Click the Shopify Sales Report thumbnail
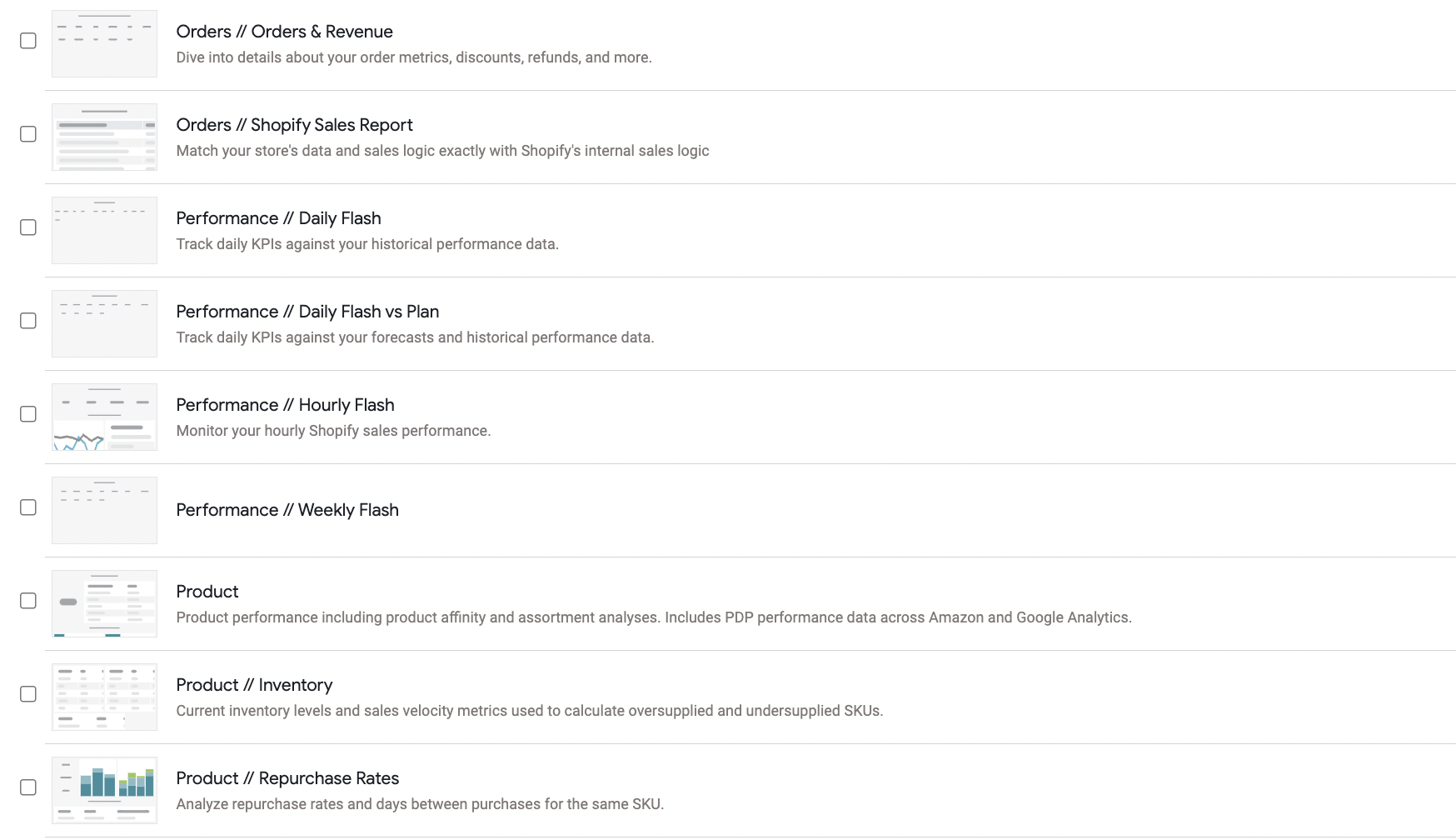Viewport: 1456px width, 840px height. (x=104, y=137)
